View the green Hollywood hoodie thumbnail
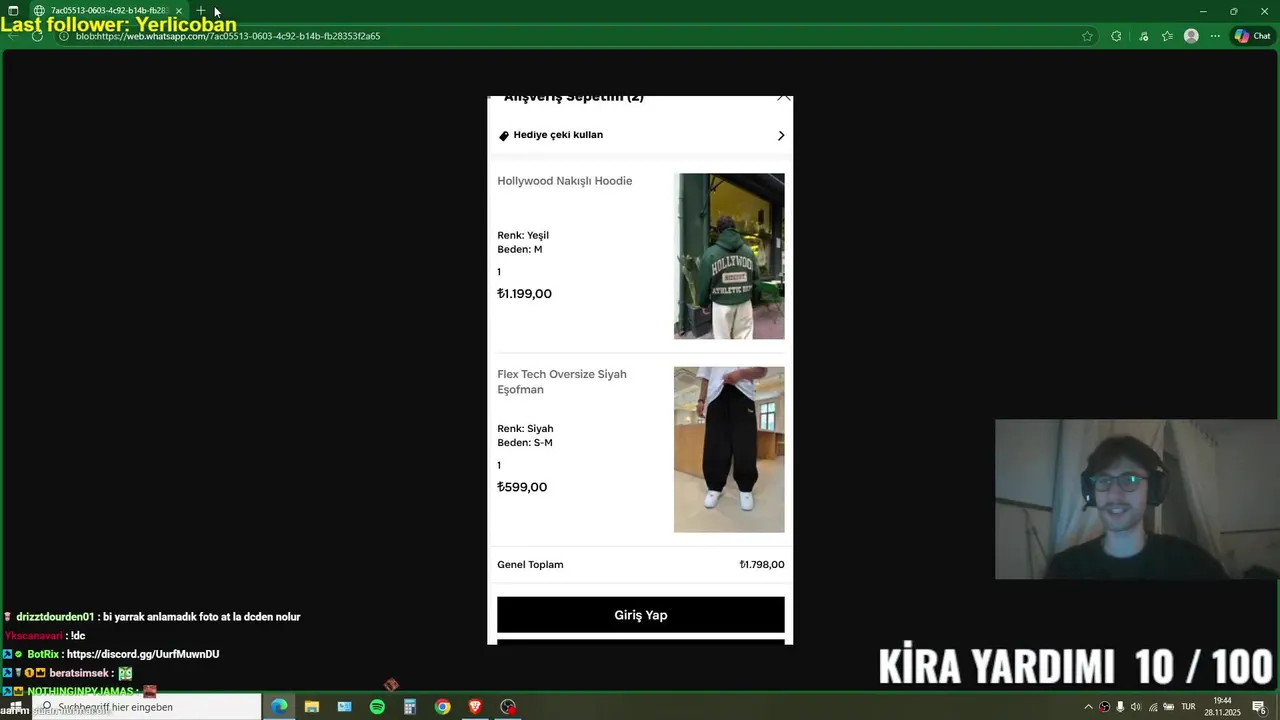The width and height of the screenshot is (1280, 720). pos(729,256)
